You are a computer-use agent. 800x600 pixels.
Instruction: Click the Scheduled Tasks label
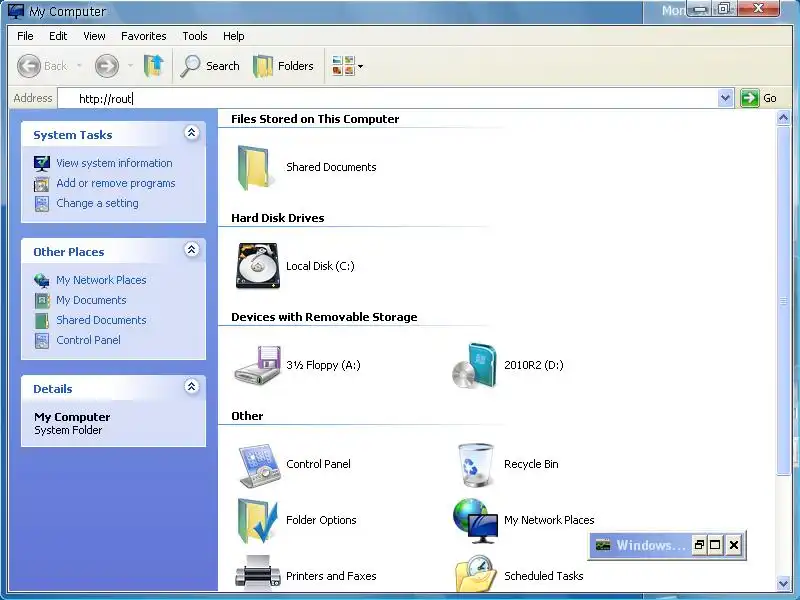(543, 576)
